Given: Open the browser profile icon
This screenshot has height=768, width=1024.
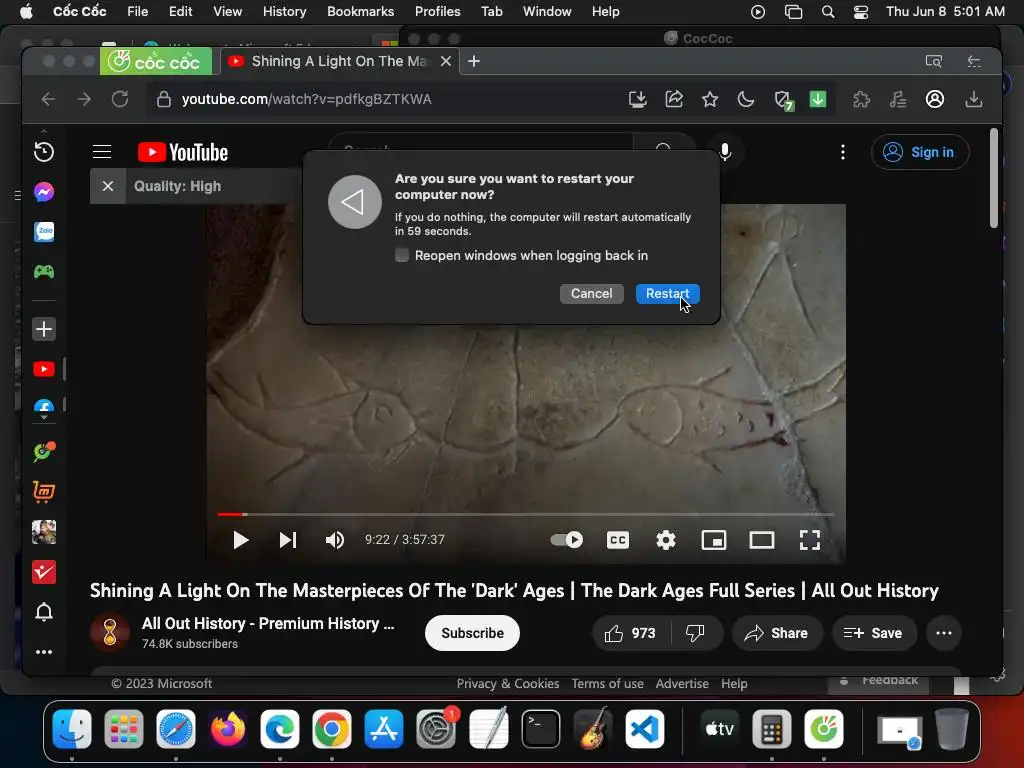Looking at the screenshot, I should [935, 99].
